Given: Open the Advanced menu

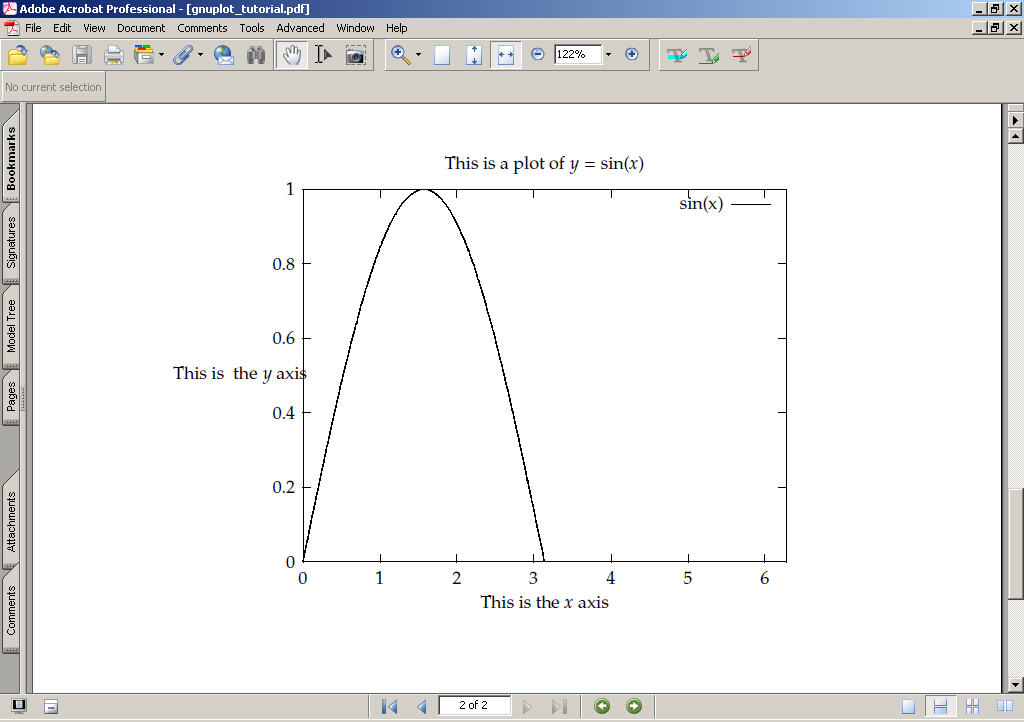Looking at the screenshot, I should 300,28.
